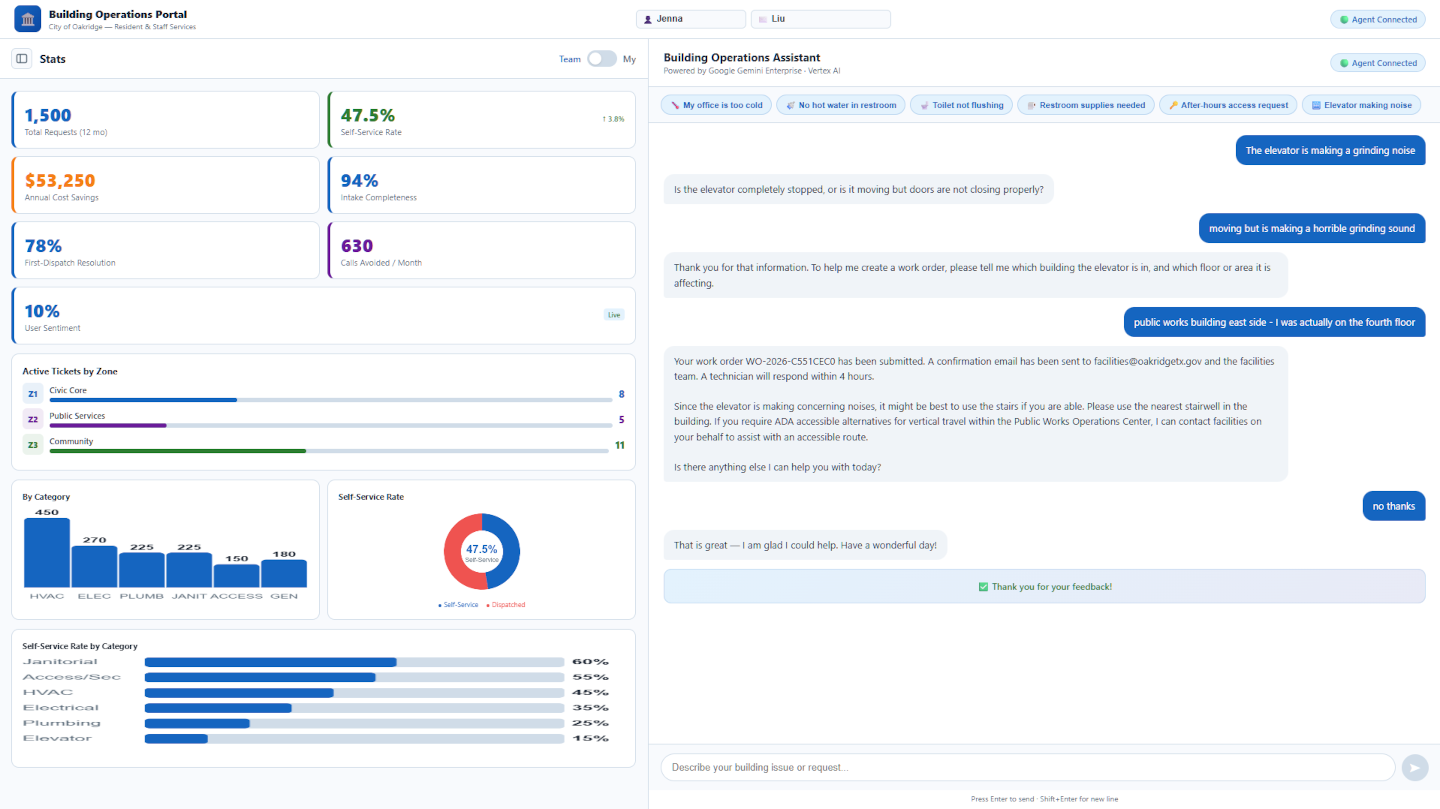Click the 'Have a wonderful day' reply

(805, 545)
